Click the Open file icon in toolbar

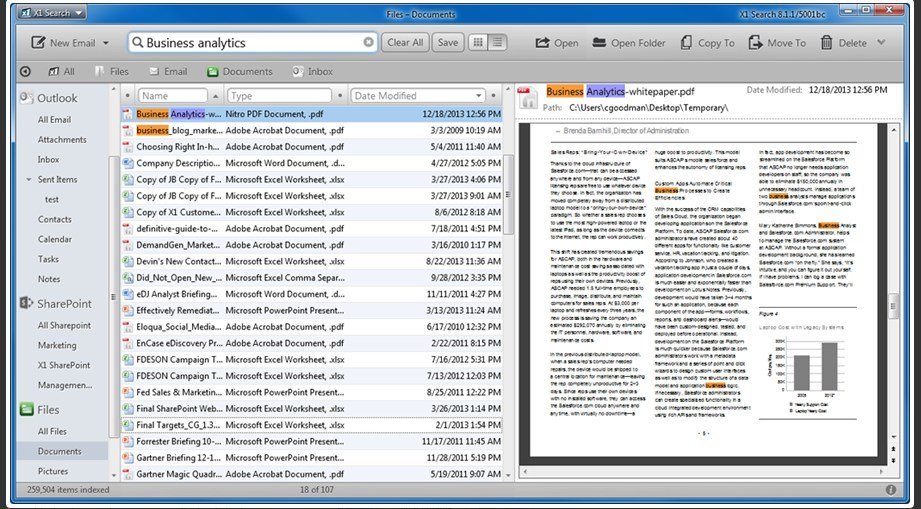[543, 43]
